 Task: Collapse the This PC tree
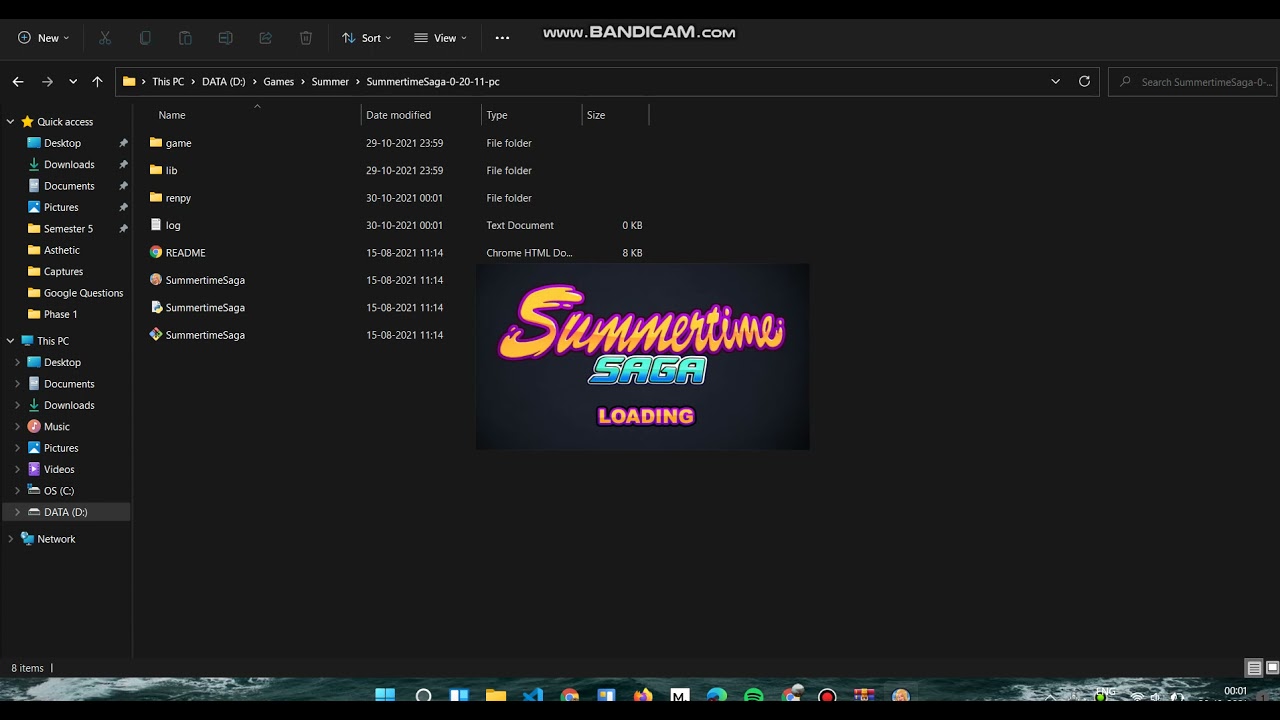(x=10, y=341)
